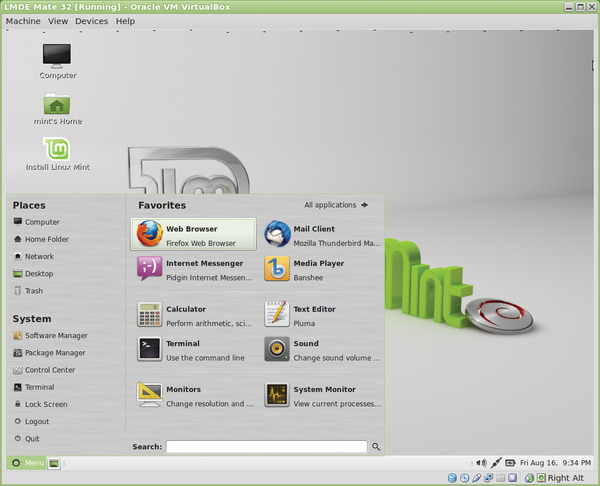Open Network under Places
This screenshot has height=486, width=600.
click(34, 256)
